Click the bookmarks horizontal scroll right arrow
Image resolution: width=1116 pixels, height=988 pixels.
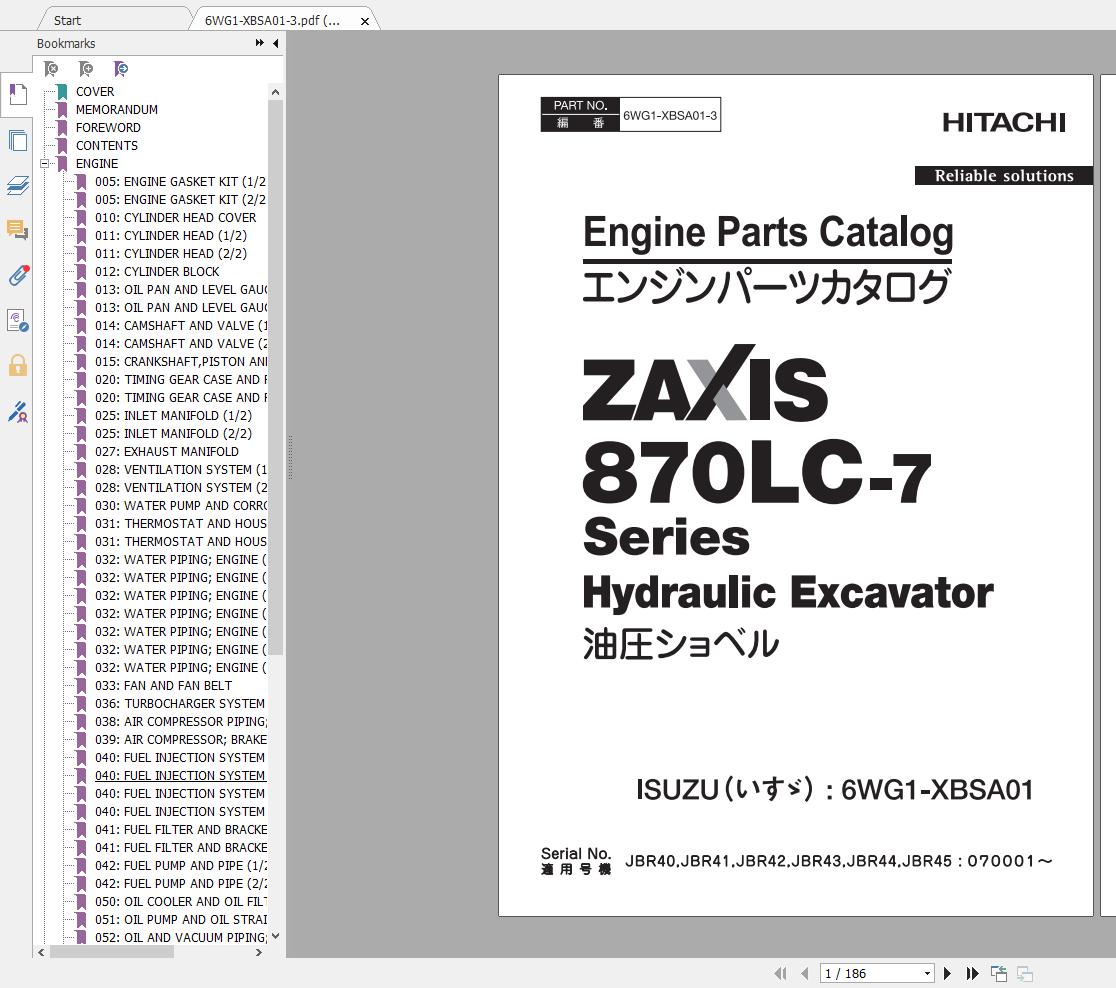(258, 952)
